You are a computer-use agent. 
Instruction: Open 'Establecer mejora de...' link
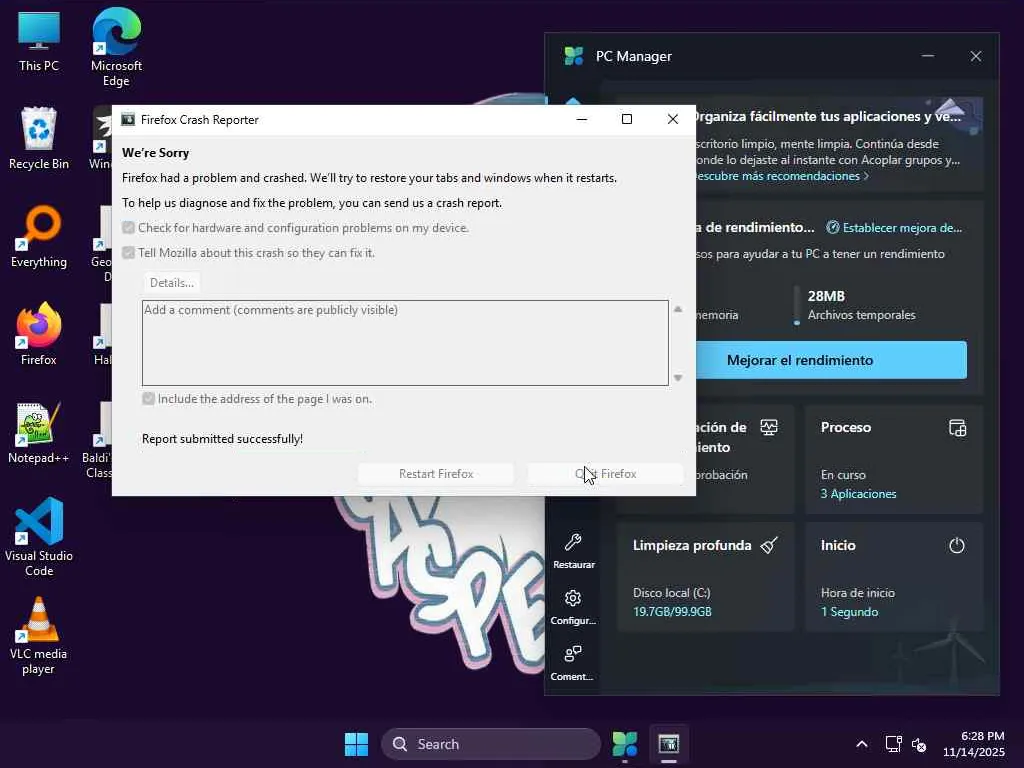coord(894,228)
